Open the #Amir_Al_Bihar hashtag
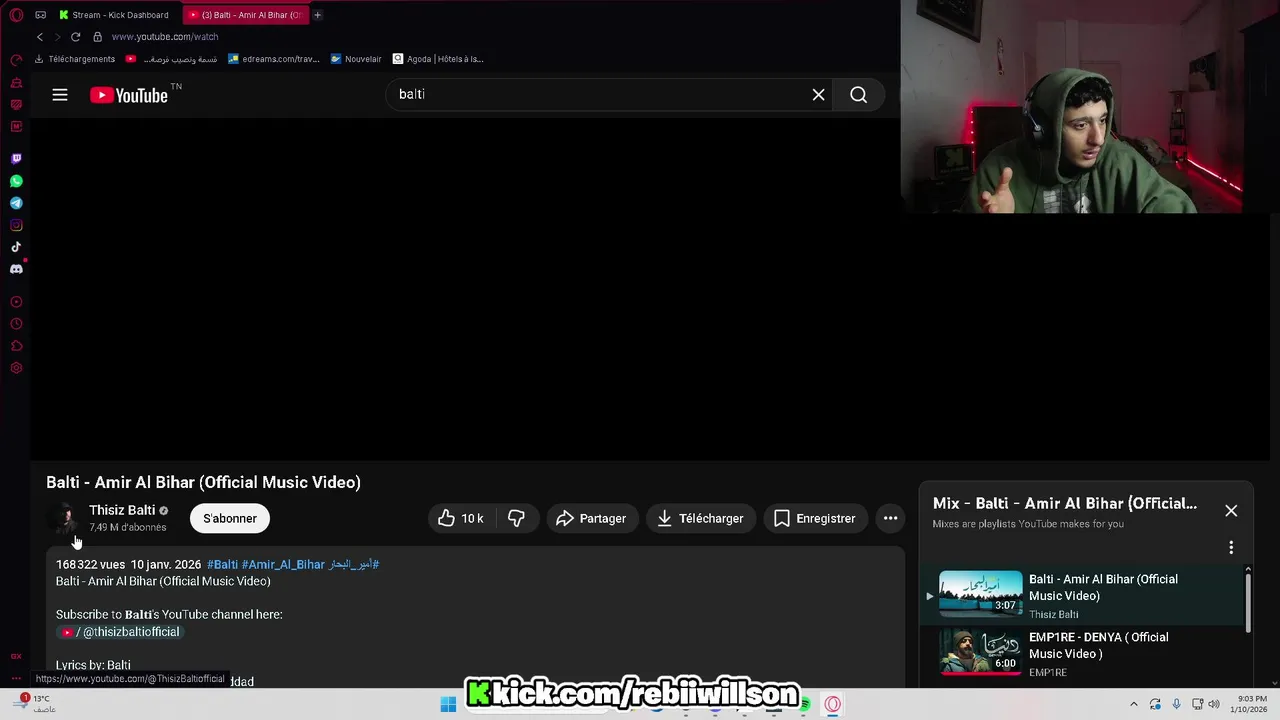1280x720 pixels. coord(283,564)
